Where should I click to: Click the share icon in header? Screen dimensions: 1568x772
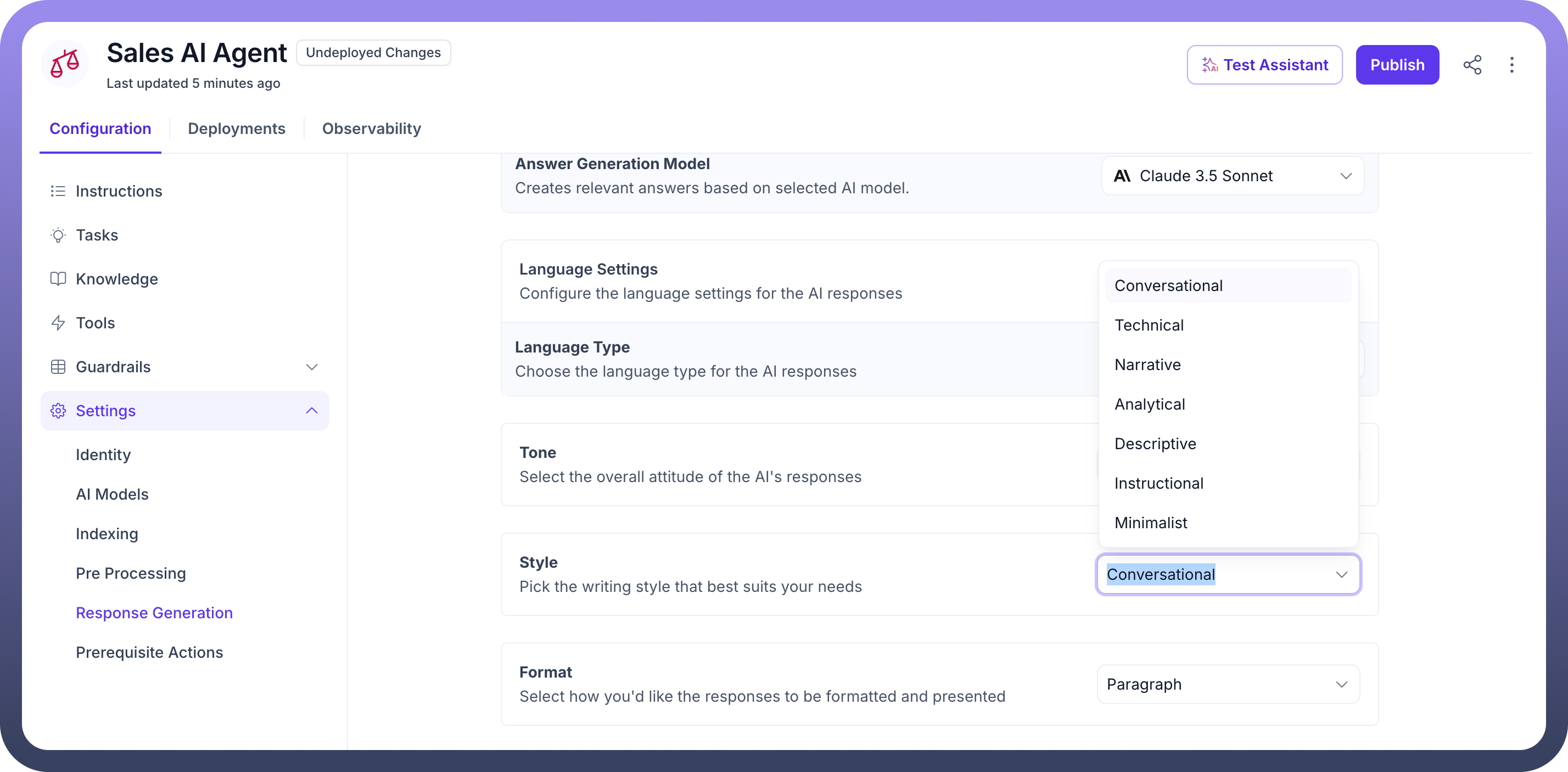pos(1472,65)
